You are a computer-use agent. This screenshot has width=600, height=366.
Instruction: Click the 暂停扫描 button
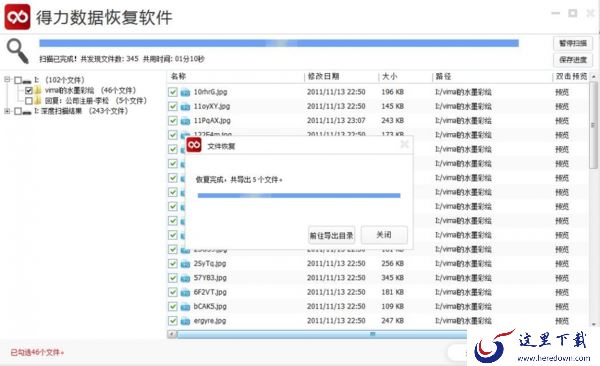click(572, 43)
